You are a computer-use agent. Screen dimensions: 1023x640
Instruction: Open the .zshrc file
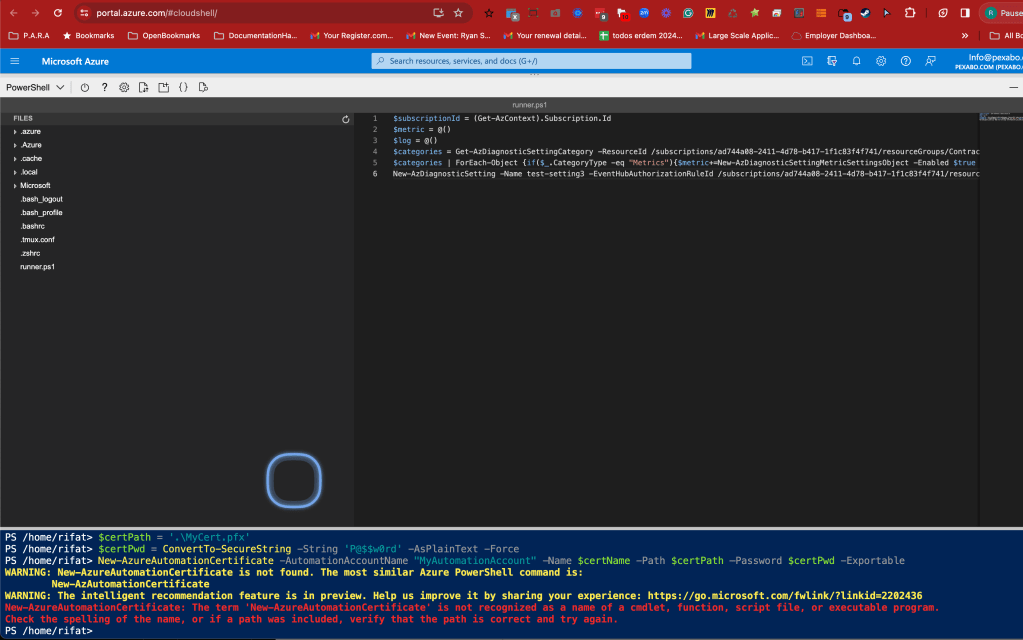click(30, 253)
